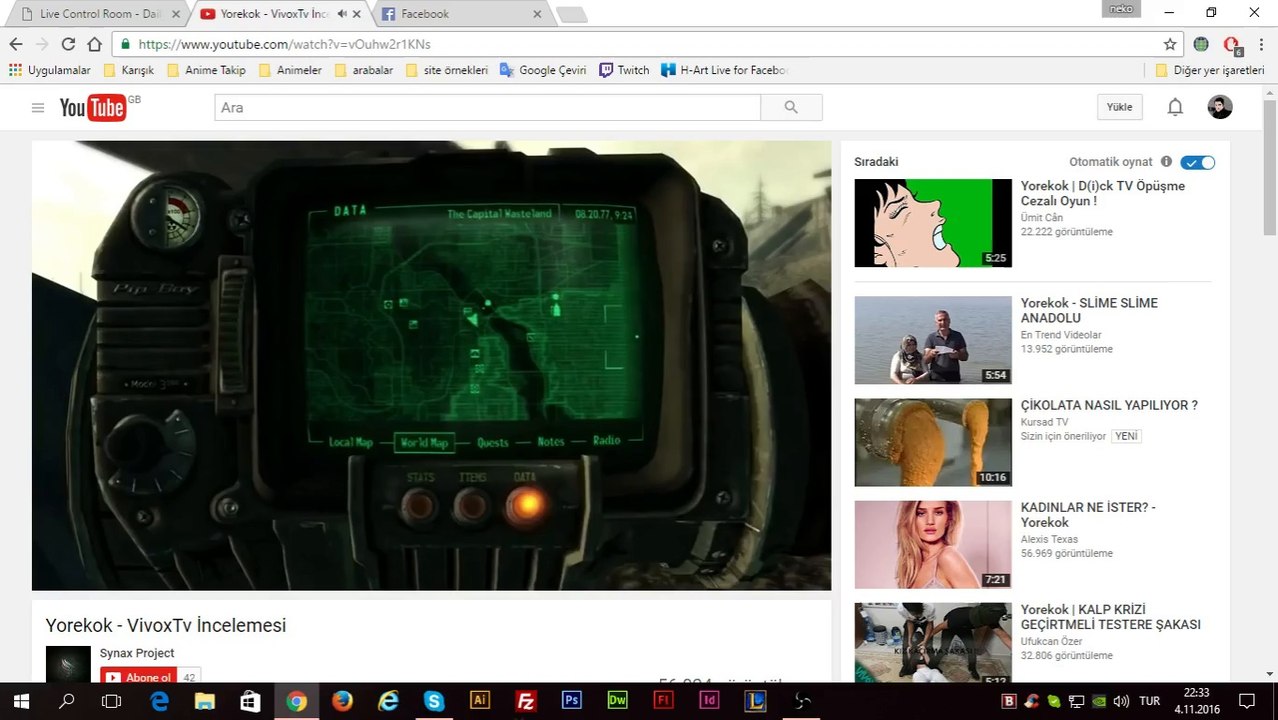Image resolution: width=1278 pixels, height=720 pixels.
Task: Open the Karışık bookmarks folder
Action: pyautogui.click(x=128, y=70)
